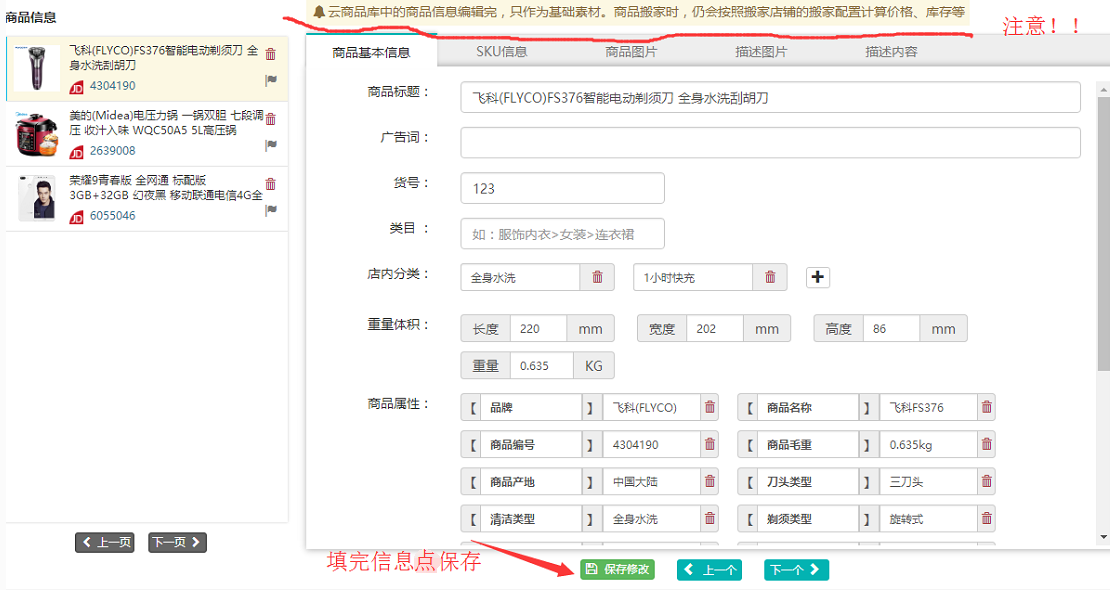Switch to the 商品基本信息 tab

[372, 52]
